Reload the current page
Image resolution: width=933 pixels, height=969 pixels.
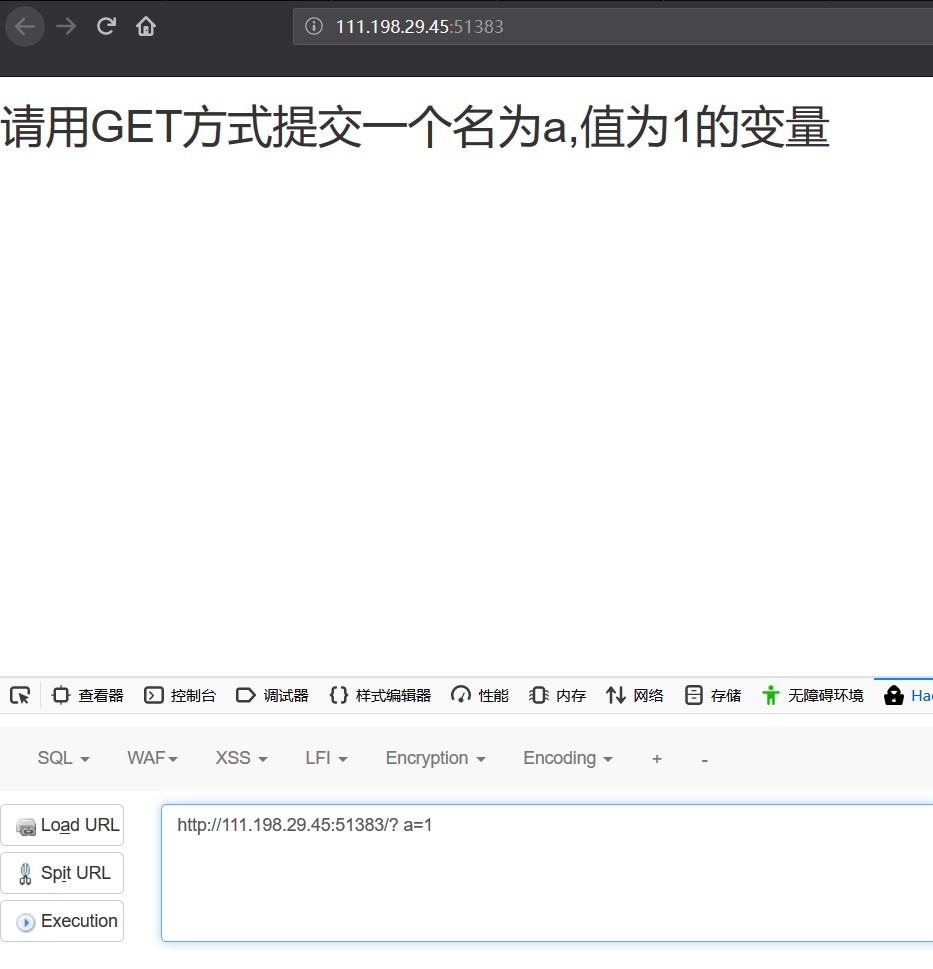click(x=106, y=26)
